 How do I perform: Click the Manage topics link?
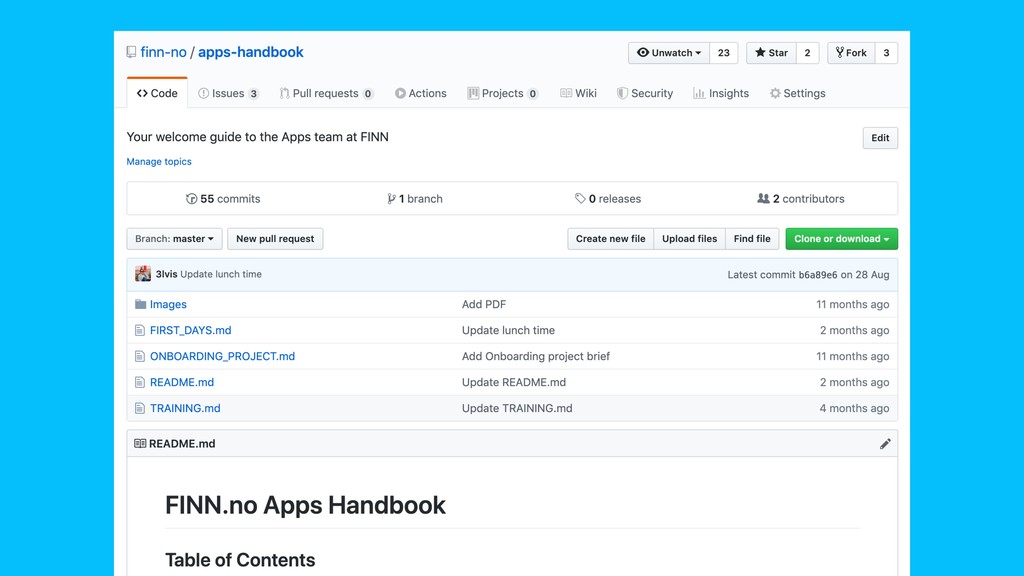point(159,161)
